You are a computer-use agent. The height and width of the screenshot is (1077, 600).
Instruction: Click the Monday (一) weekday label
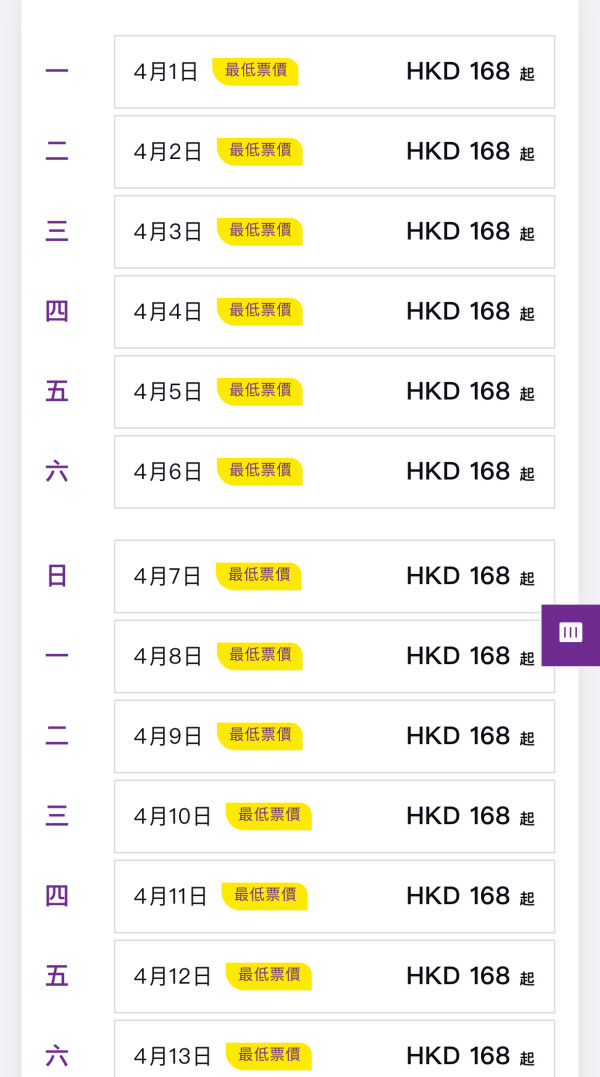56,71
